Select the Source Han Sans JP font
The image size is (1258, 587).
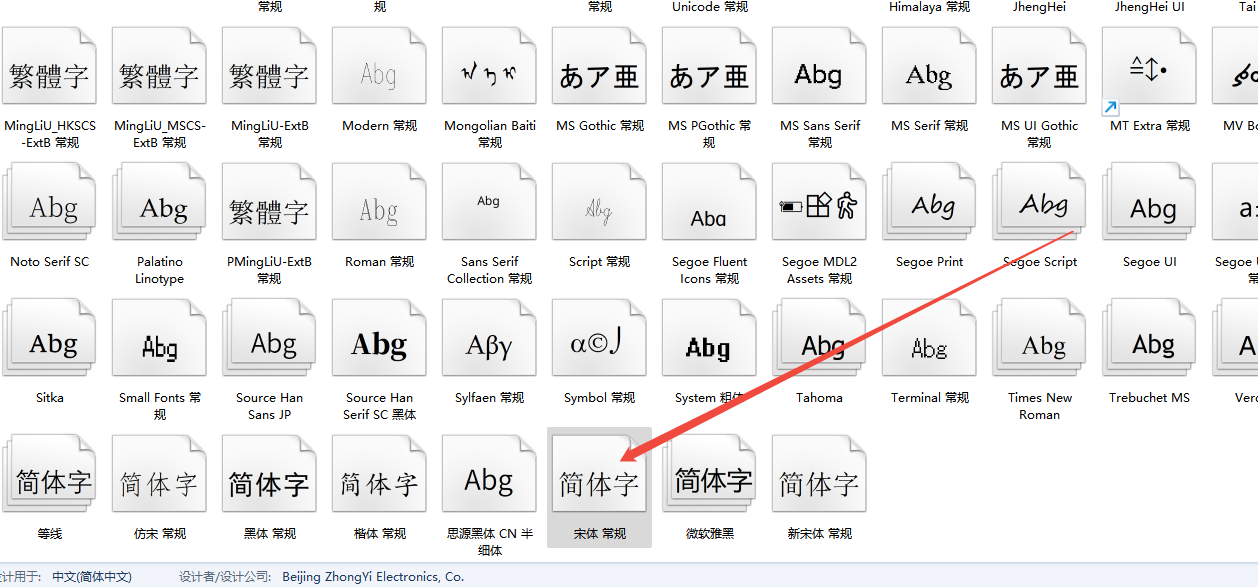click(270, 338)
